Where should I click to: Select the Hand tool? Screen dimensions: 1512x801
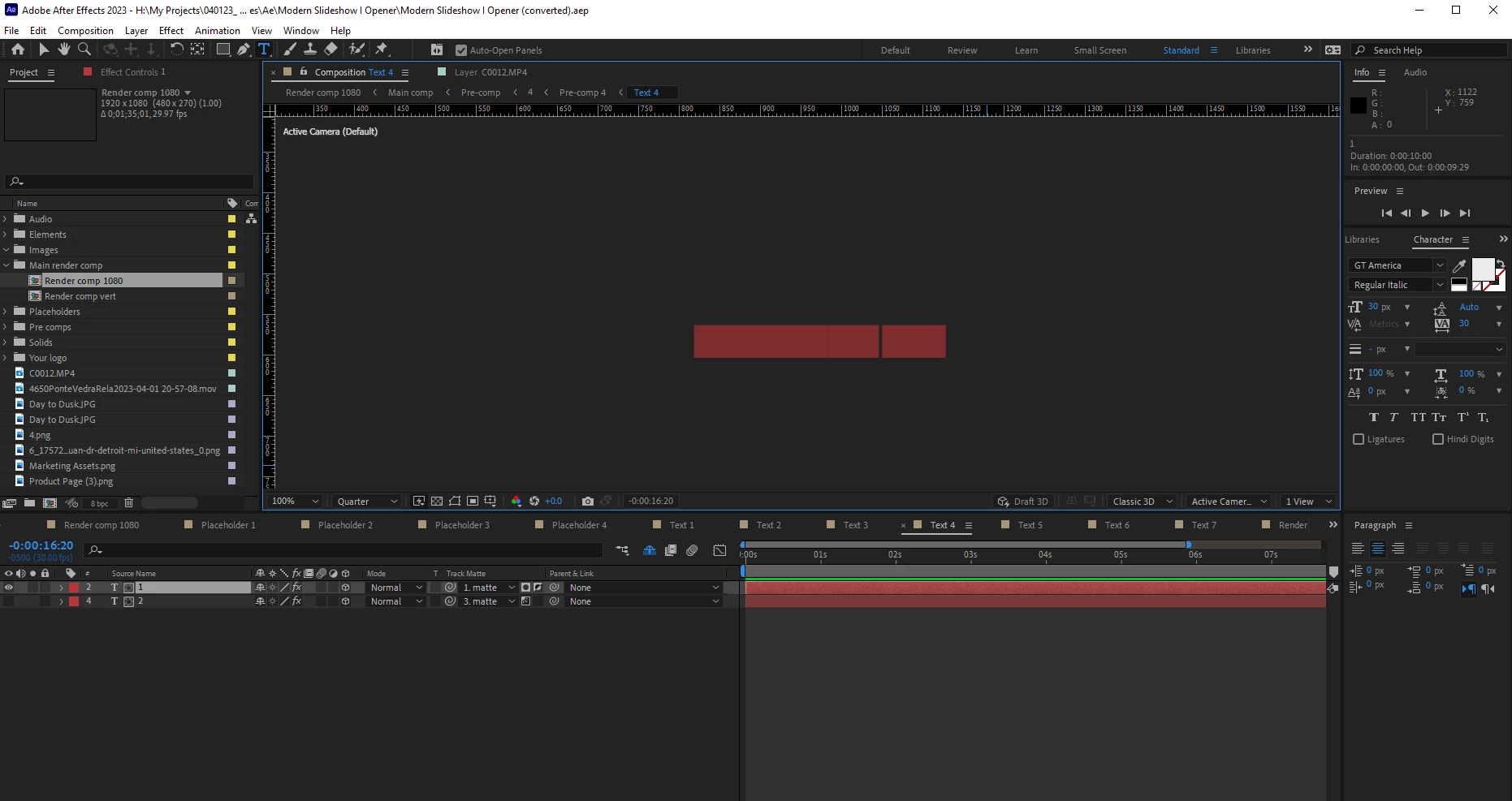pyautogui.click(x=64, y=50)
